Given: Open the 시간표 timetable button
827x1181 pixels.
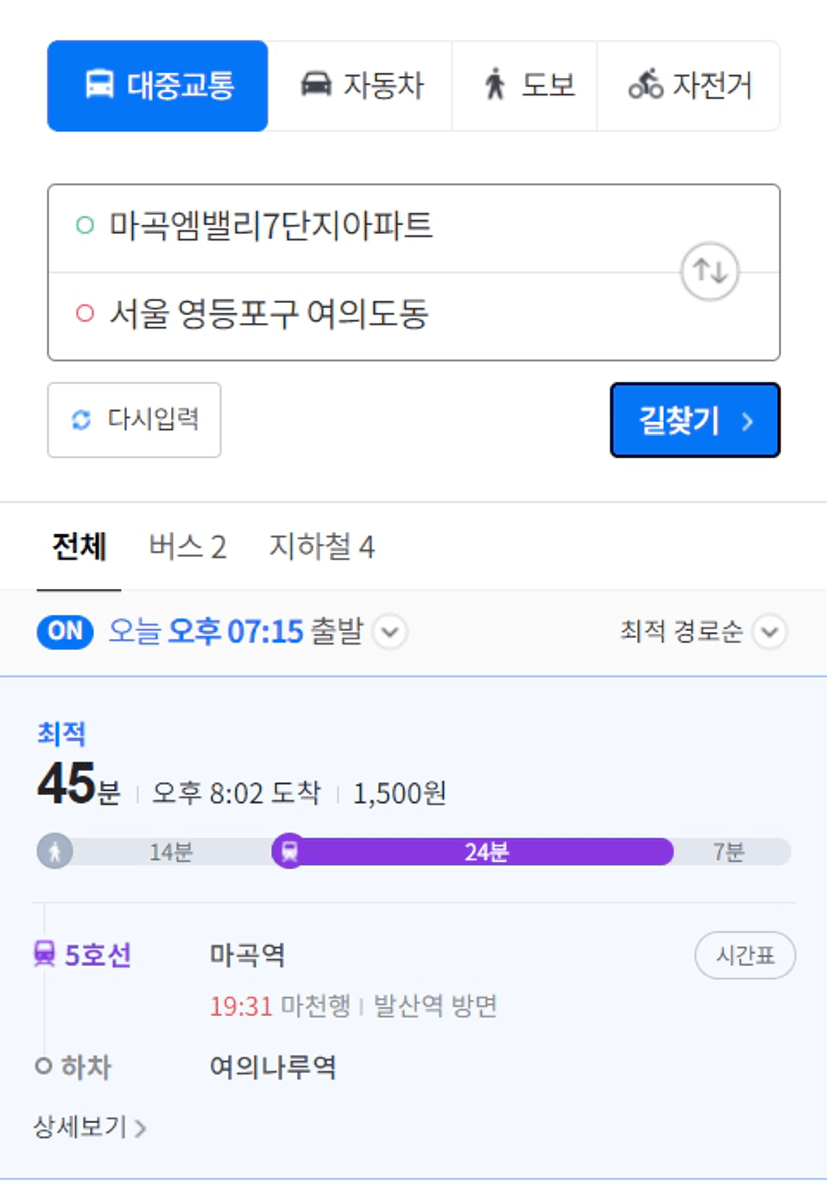Looking at the screenshot, I should click(x=745, y=955).
